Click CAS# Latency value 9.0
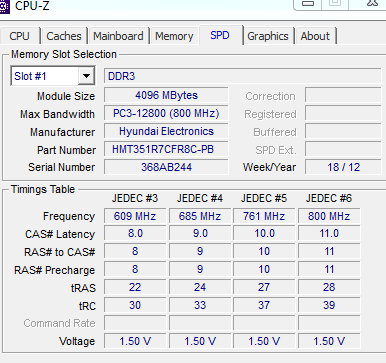 click(x=200, y=233)
